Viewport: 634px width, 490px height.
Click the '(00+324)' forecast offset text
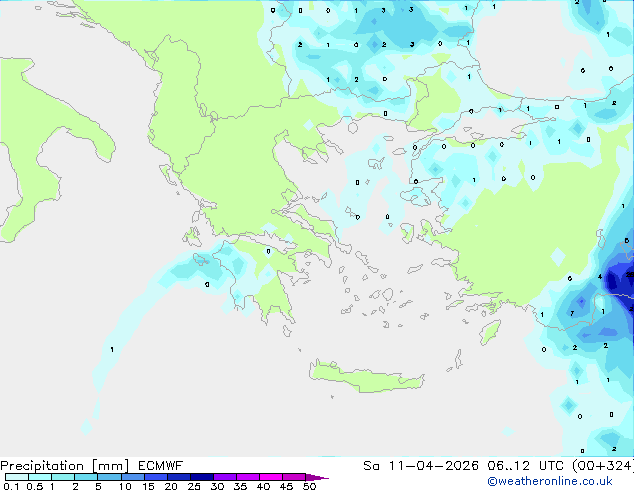pyautogui.click(x=602, y=466)
